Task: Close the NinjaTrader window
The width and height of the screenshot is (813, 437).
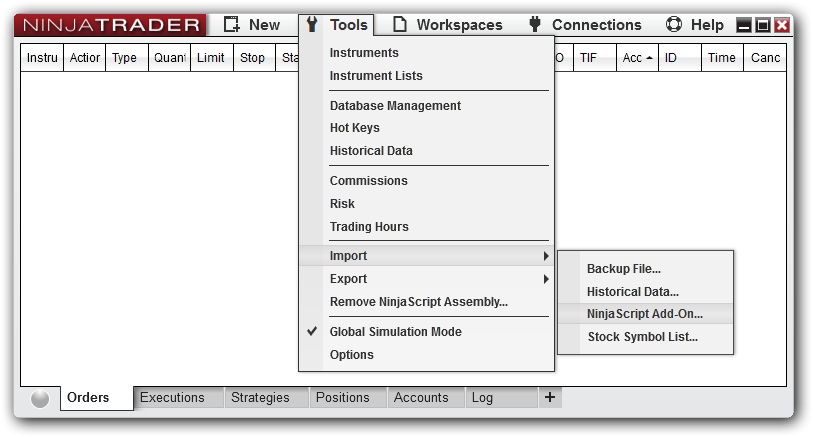Action: tap(782, 25)
